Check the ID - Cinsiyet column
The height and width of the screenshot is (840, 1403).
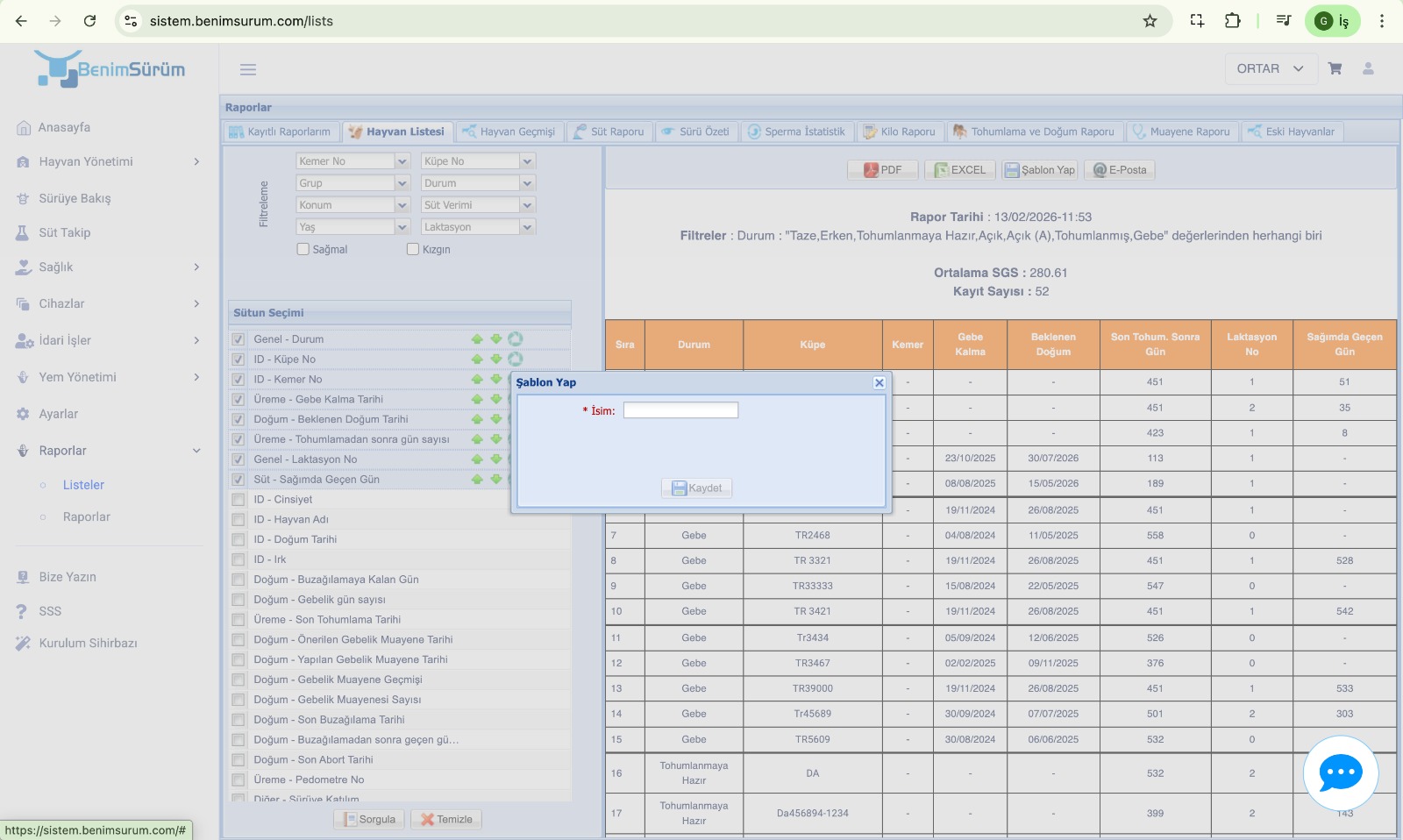[x=238, y=500]
